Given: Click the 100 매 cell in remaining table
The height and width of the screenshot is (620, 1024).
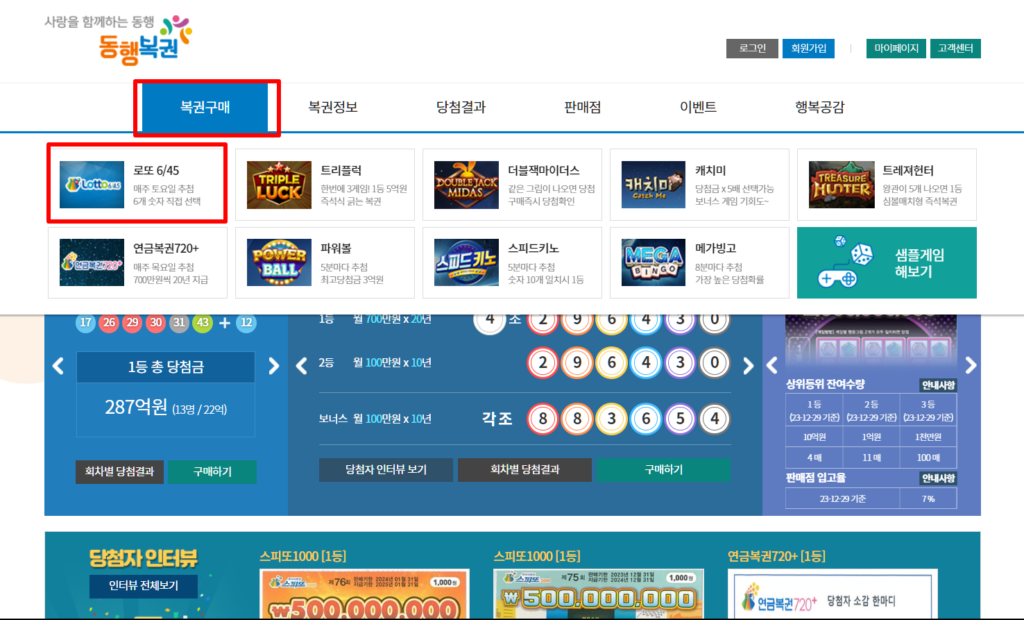Looking at the screenshot, I should pyautogui.click(x=928, y=457).
